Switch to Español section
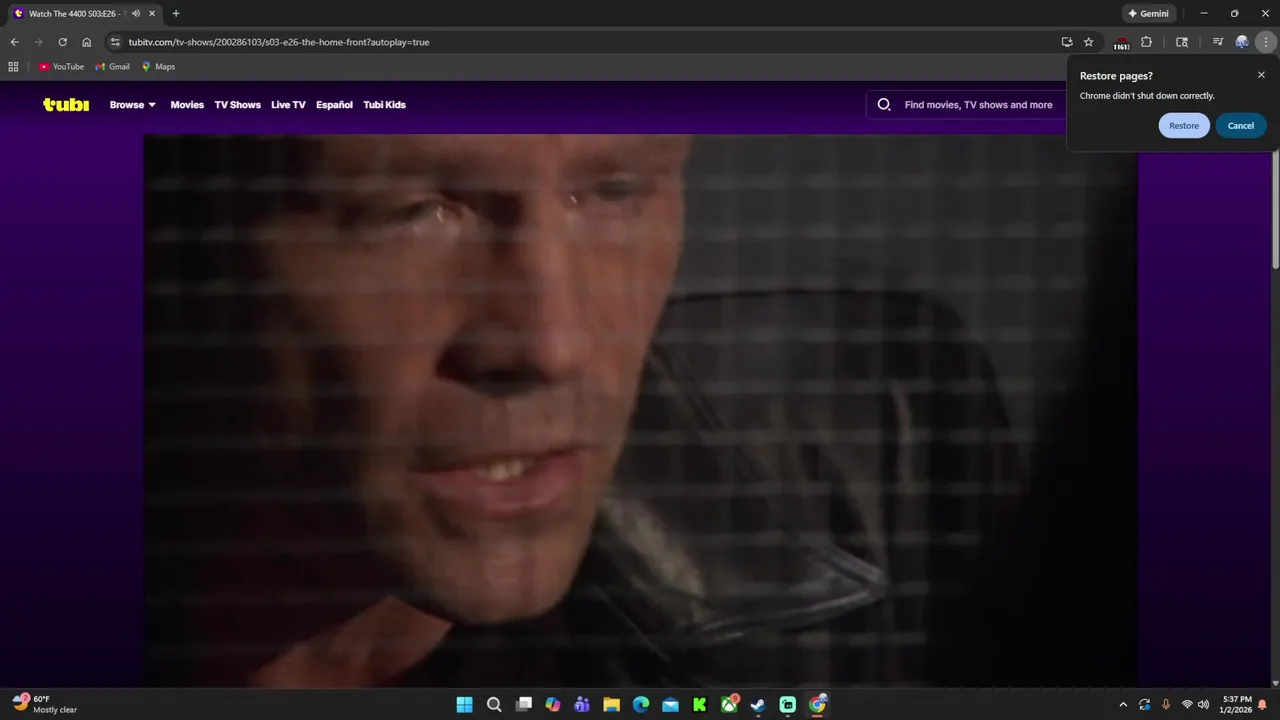Viewport: 1280px width, 720px height. click(x=334, y=105)
